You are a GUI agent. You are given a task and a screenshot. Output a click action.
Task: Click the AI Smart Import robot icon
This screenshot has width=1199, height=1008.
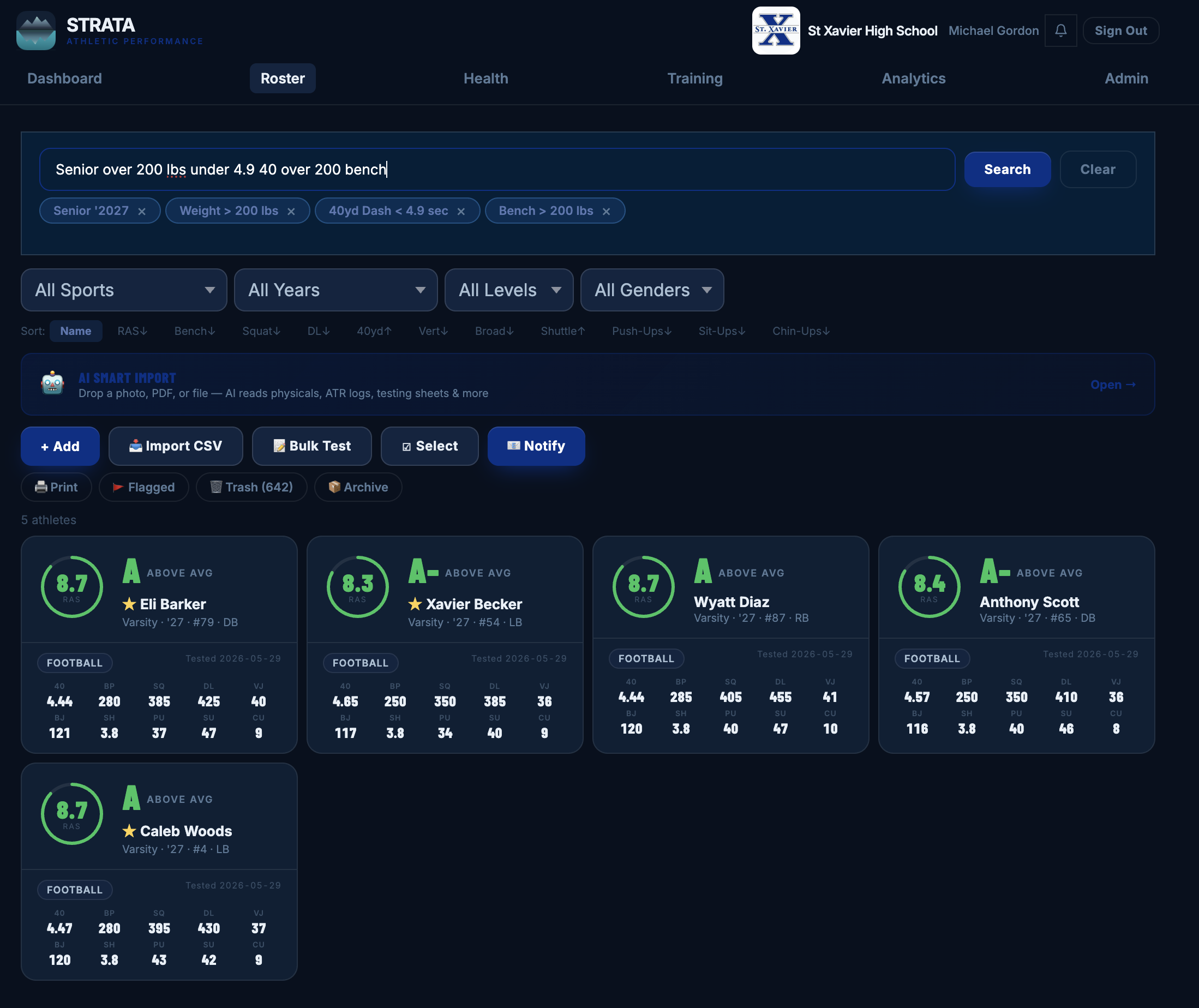coord(52,383)
